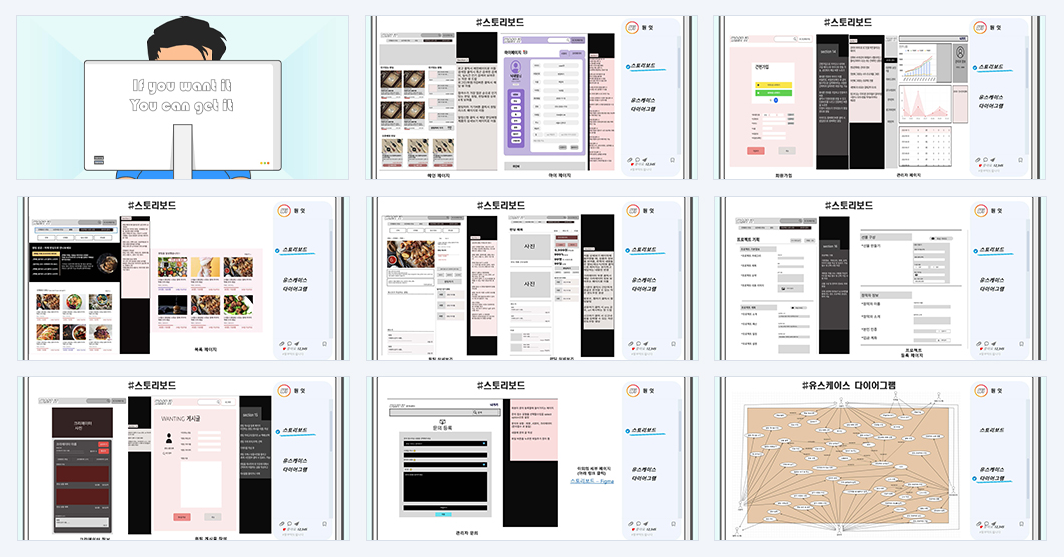This screenshot has width=1064, height=557.
Task: Click comment bubble icon on the 메인 페이지 slide
Action: click(x=638, y=160)
